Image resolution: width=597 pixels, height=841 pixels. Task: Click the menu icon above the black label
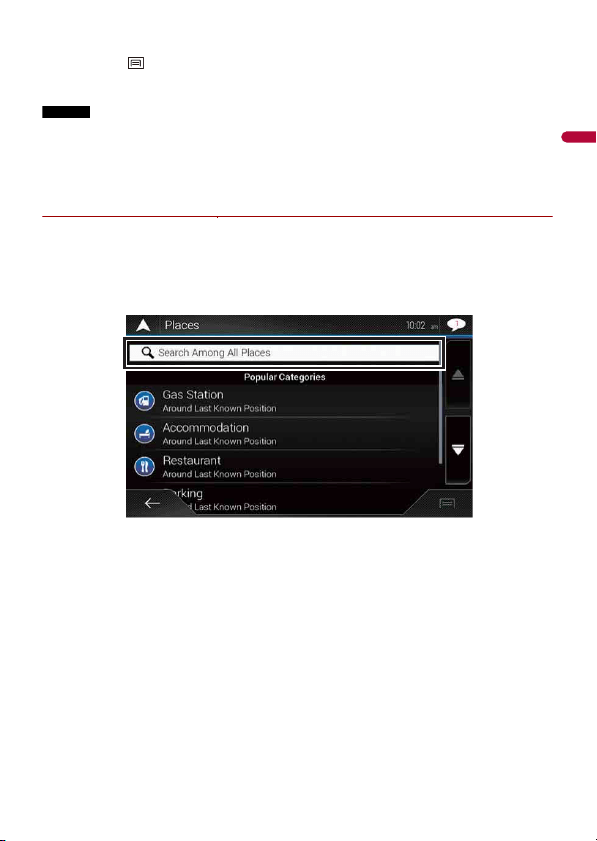(136, 63)
